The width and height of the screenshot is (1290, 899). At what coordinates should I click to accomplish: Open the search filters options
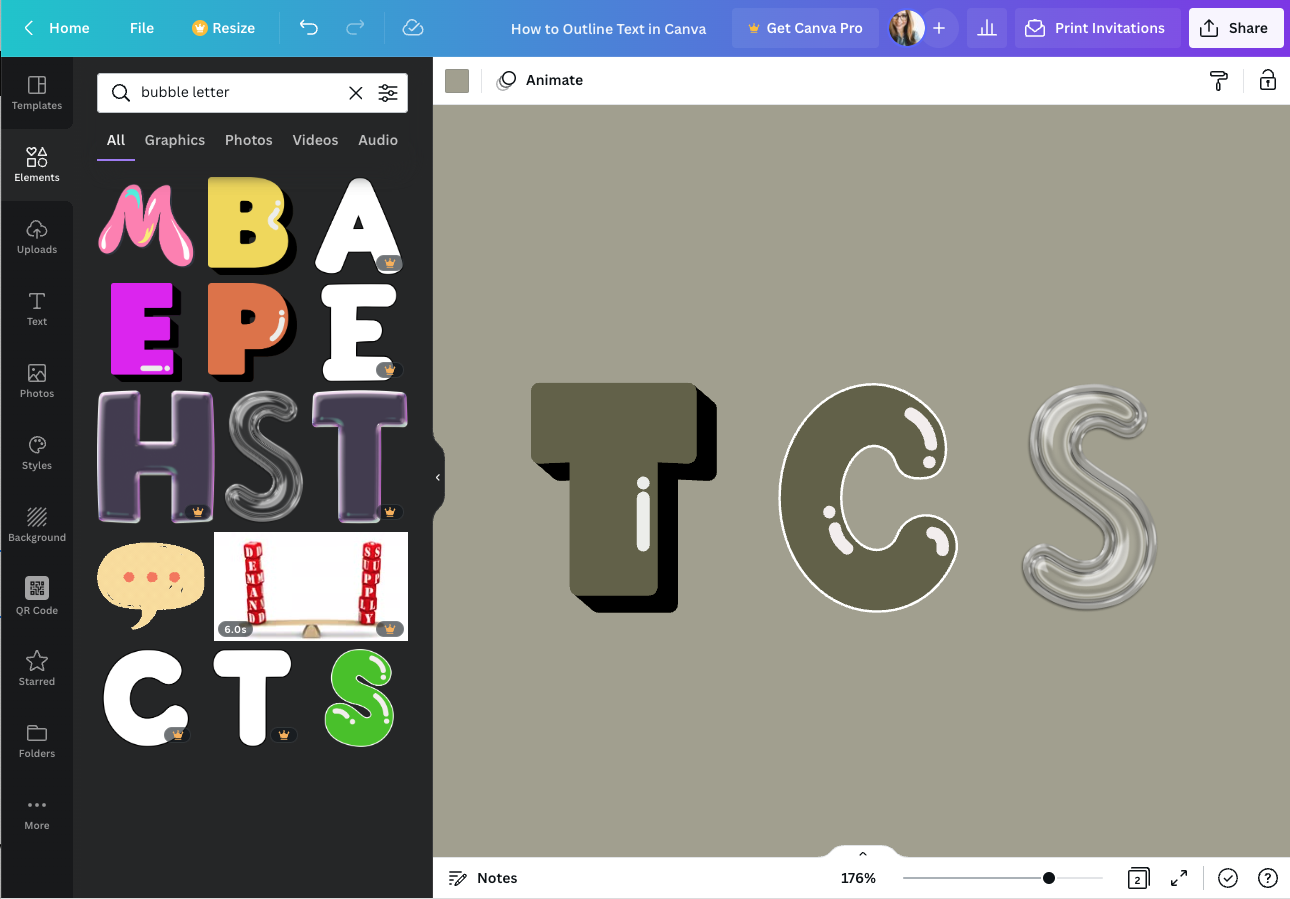pos(388,92)
